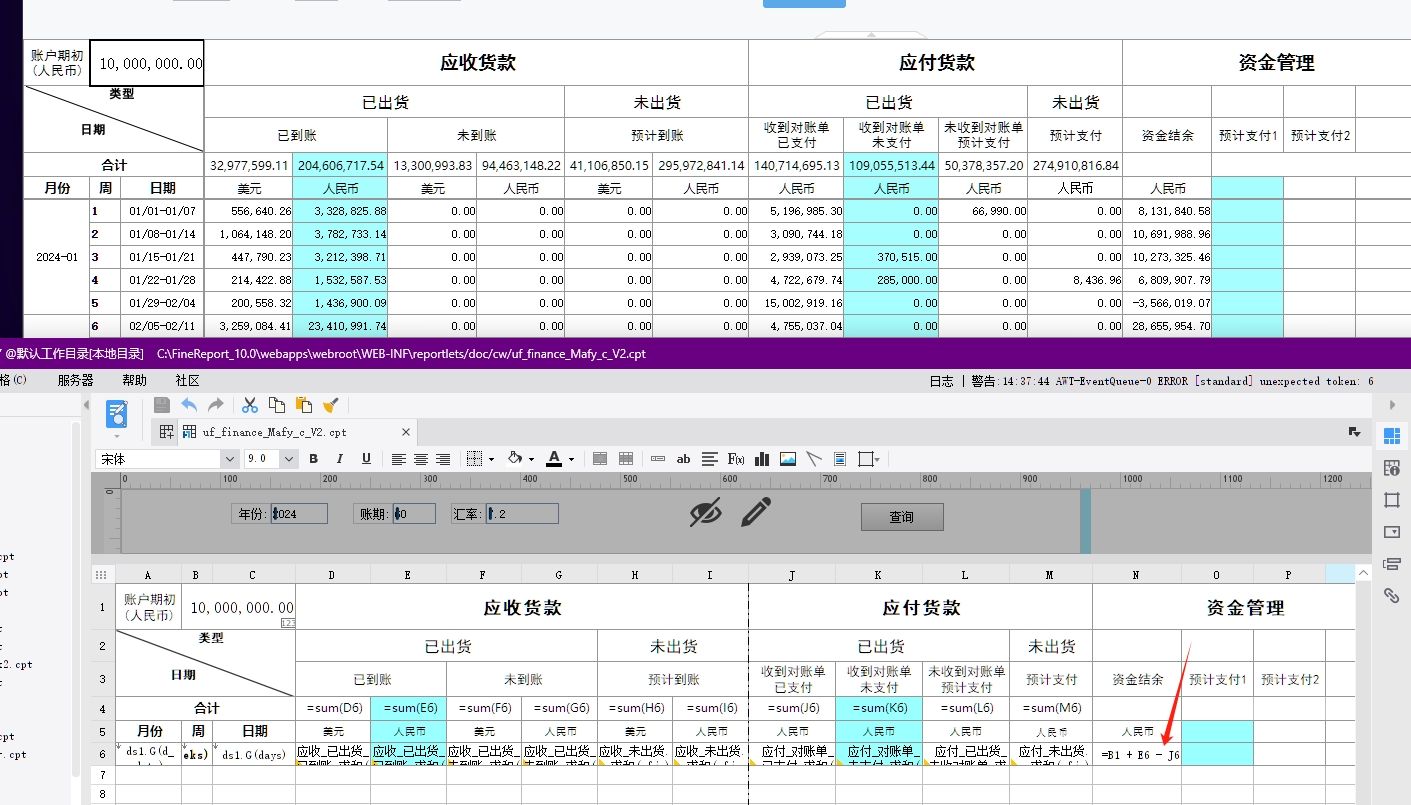Click the 10,000,000.00 field in the preview window

(x=147, y=63)
